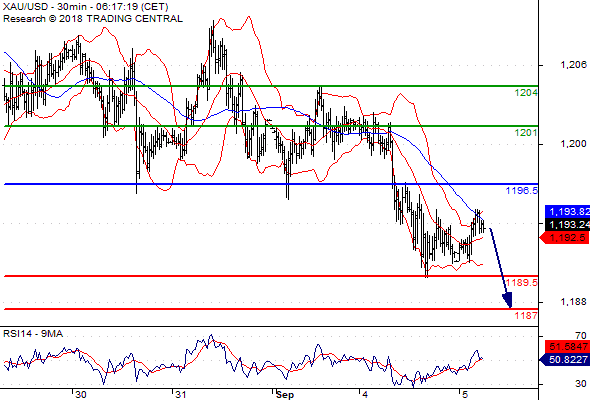
Task: Click the dark blue downward arrow head
Action: [x=507, y=300]
